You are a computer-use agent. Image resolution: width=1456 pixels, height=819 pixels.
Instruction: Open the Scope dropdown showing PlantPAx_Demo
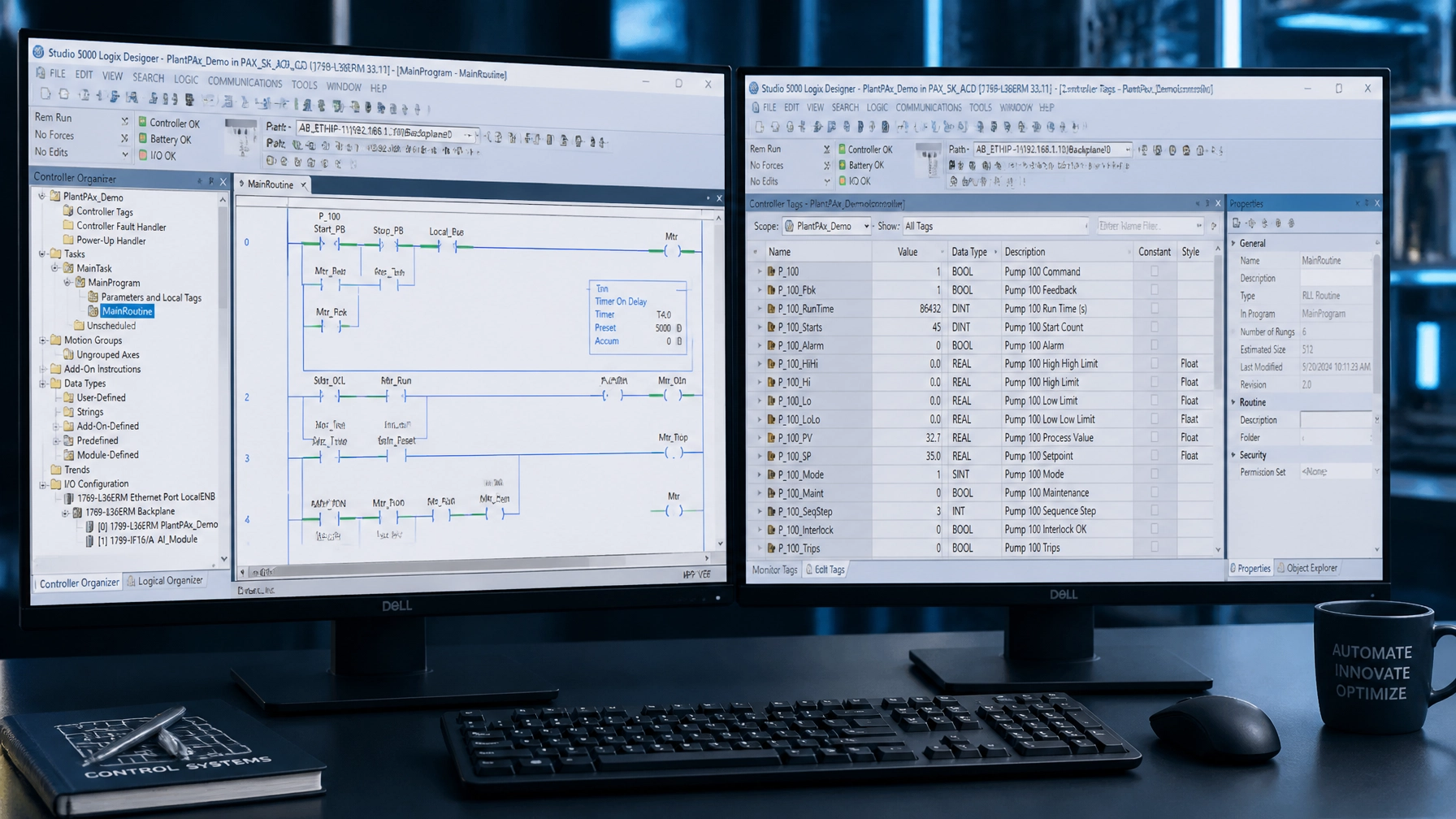[826, 227]
